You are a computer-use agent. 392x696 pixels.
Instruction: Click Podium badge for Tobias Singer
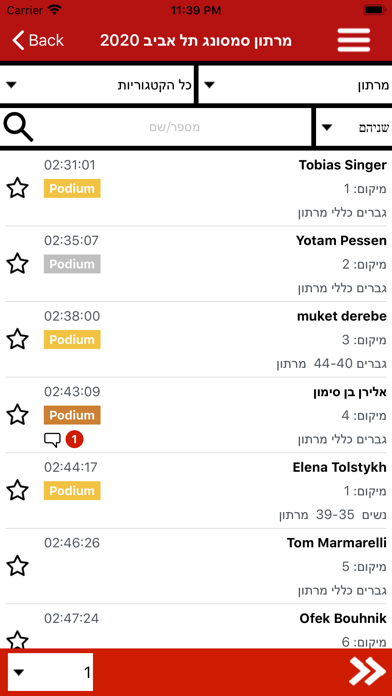click(x=72, y=189)
